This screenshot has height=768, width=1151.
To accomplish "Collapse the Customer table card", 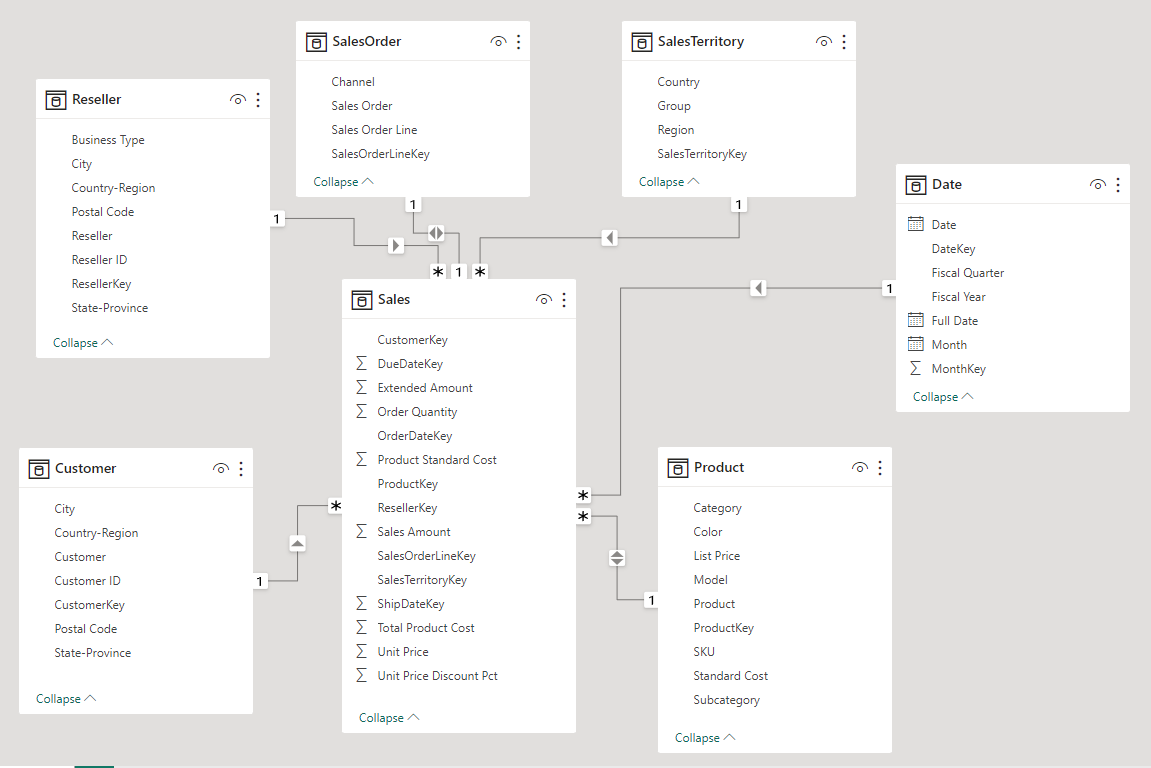I will point(66,699).
